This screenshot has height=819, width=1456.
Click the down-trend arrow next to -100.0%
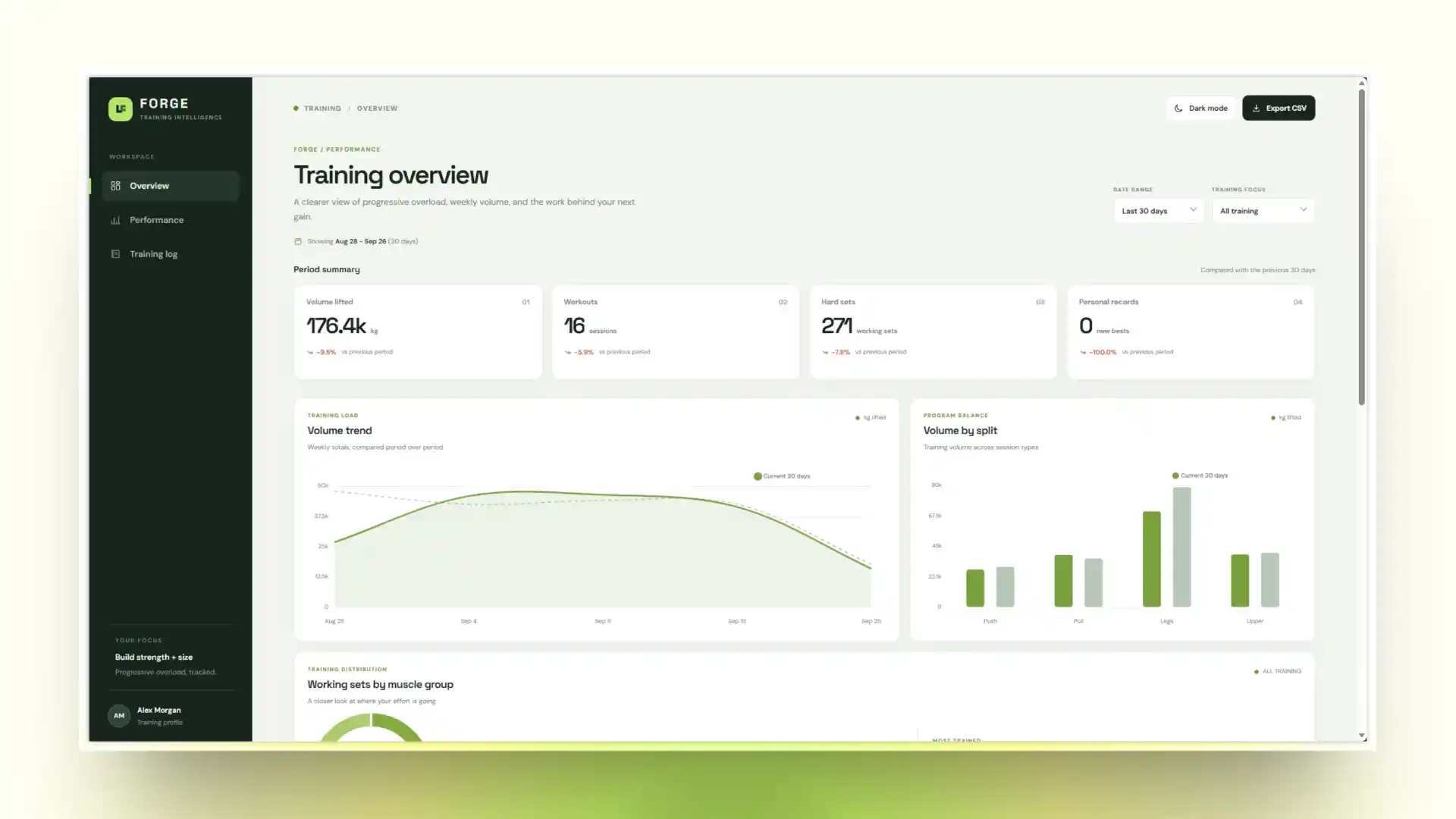1083,352
